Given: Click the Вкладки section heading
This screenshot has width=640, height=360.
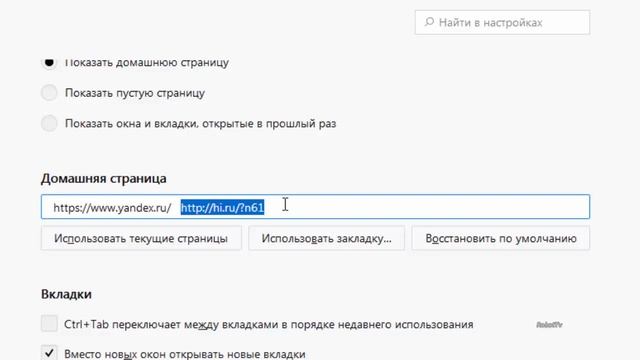Looking at the screenshot, I should click(66, 294).
